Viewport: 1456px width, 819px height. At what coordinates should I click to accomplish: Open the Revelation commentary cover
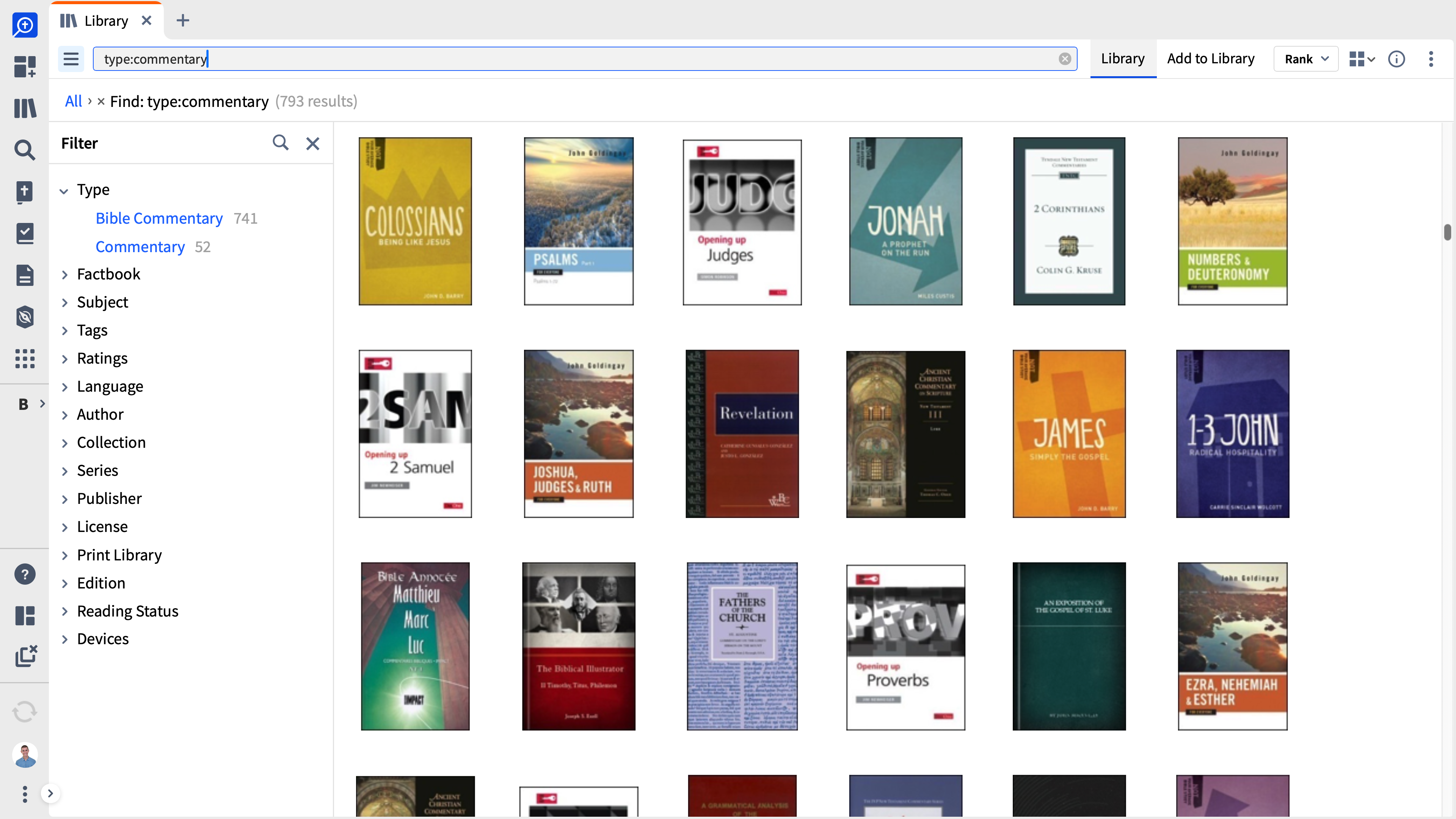742,433
